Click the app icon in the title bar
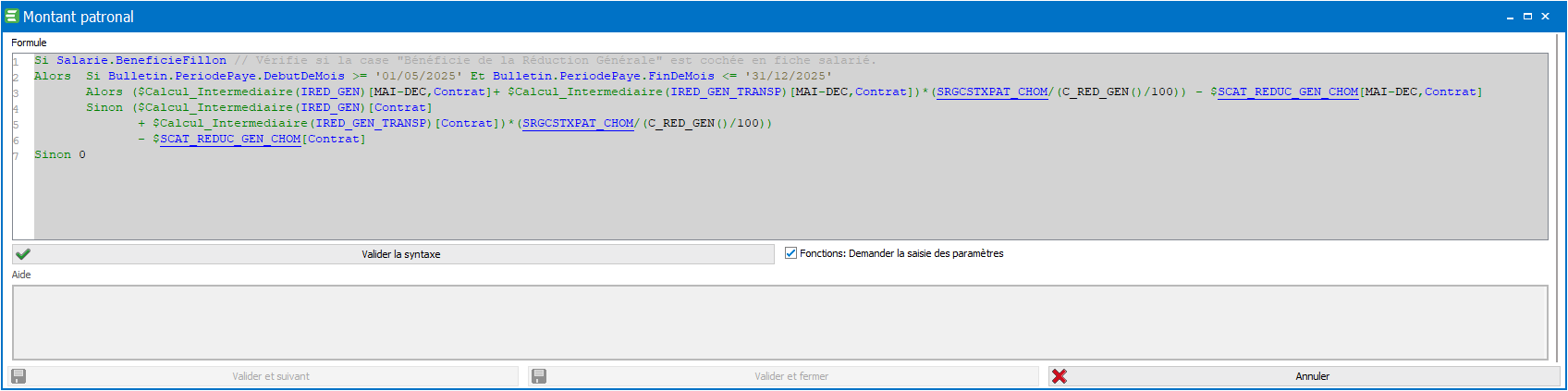 click(x=12, y=17)
